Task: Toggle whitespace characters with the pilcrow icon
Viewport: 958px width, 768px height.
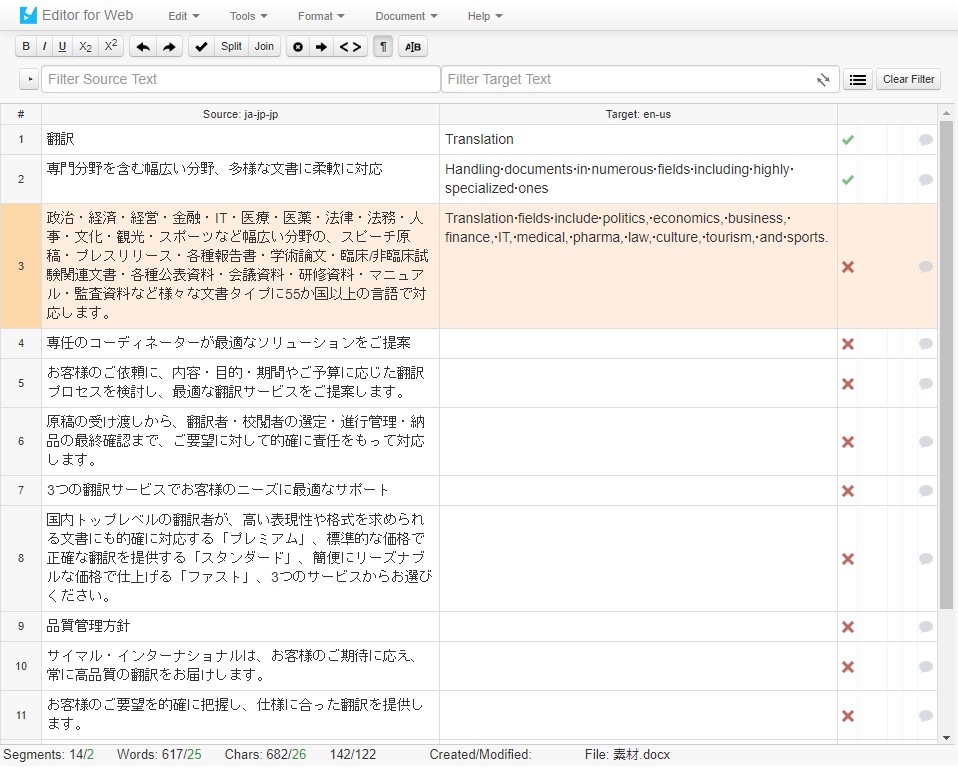Action: 382,46
